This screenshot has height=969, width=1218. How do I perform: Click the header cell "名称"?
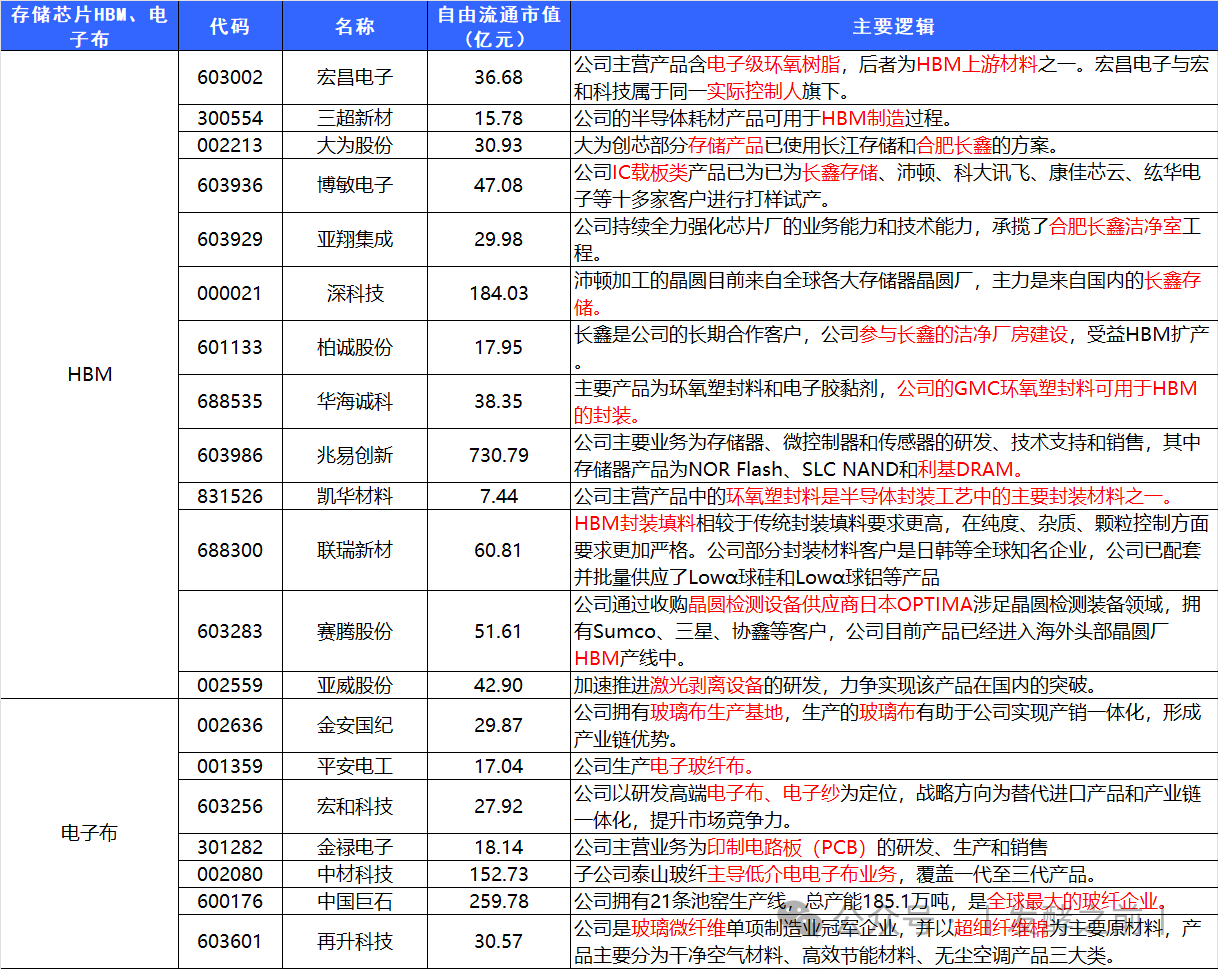(355, 27)
